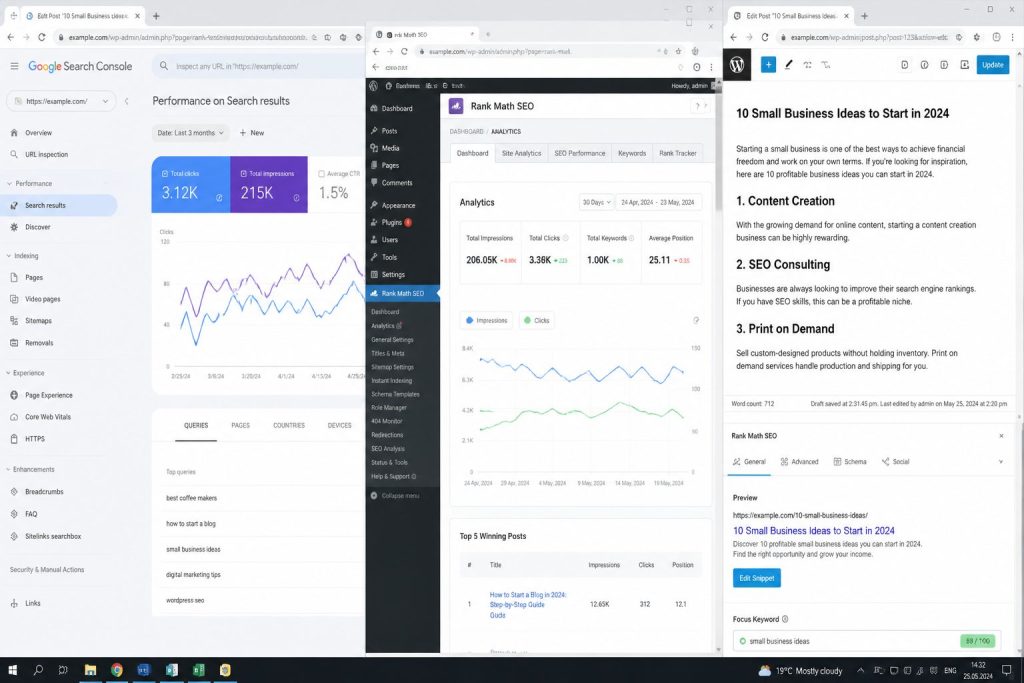Viewport: 1024px width, 683px height.
Task: Open taskbar search icon
Action: coord(38,670)
